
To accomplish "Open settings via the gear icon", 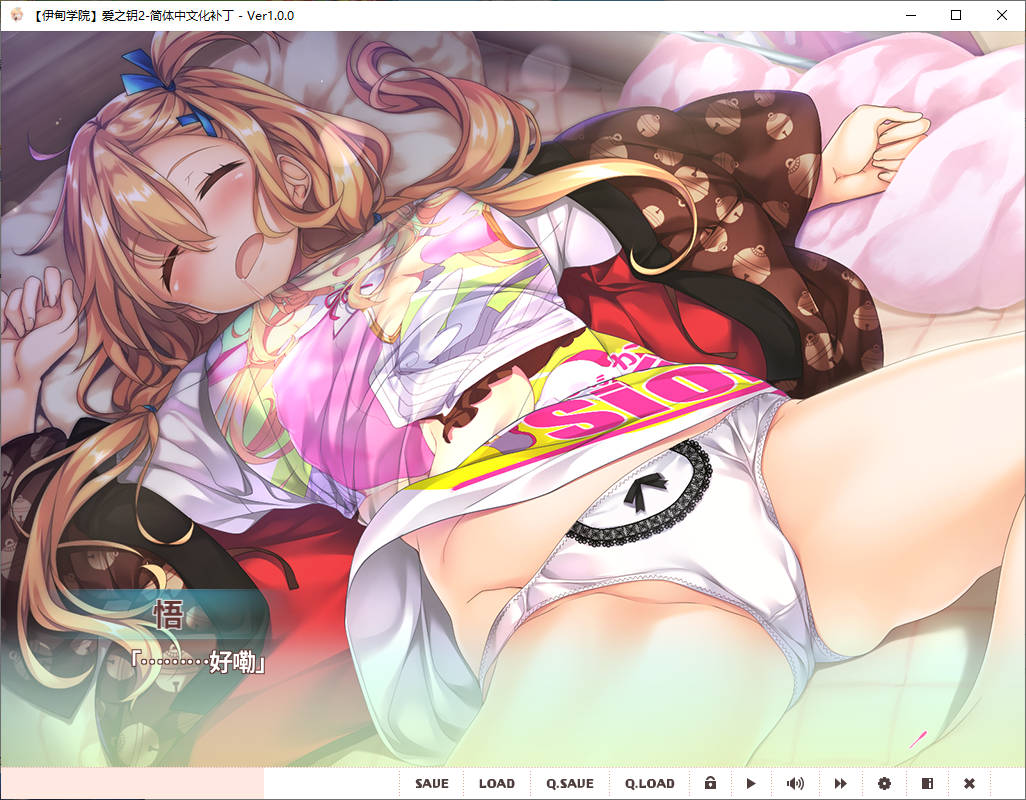I will [884, 783].
